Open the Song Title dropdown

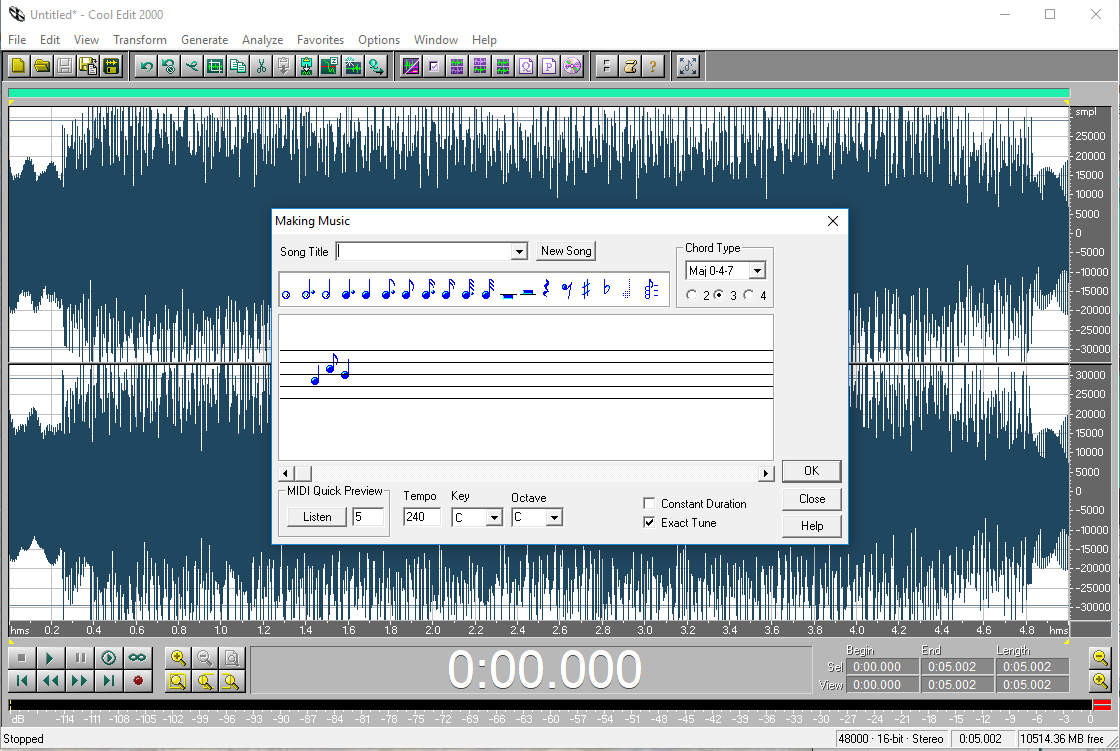tap(519, 252)
